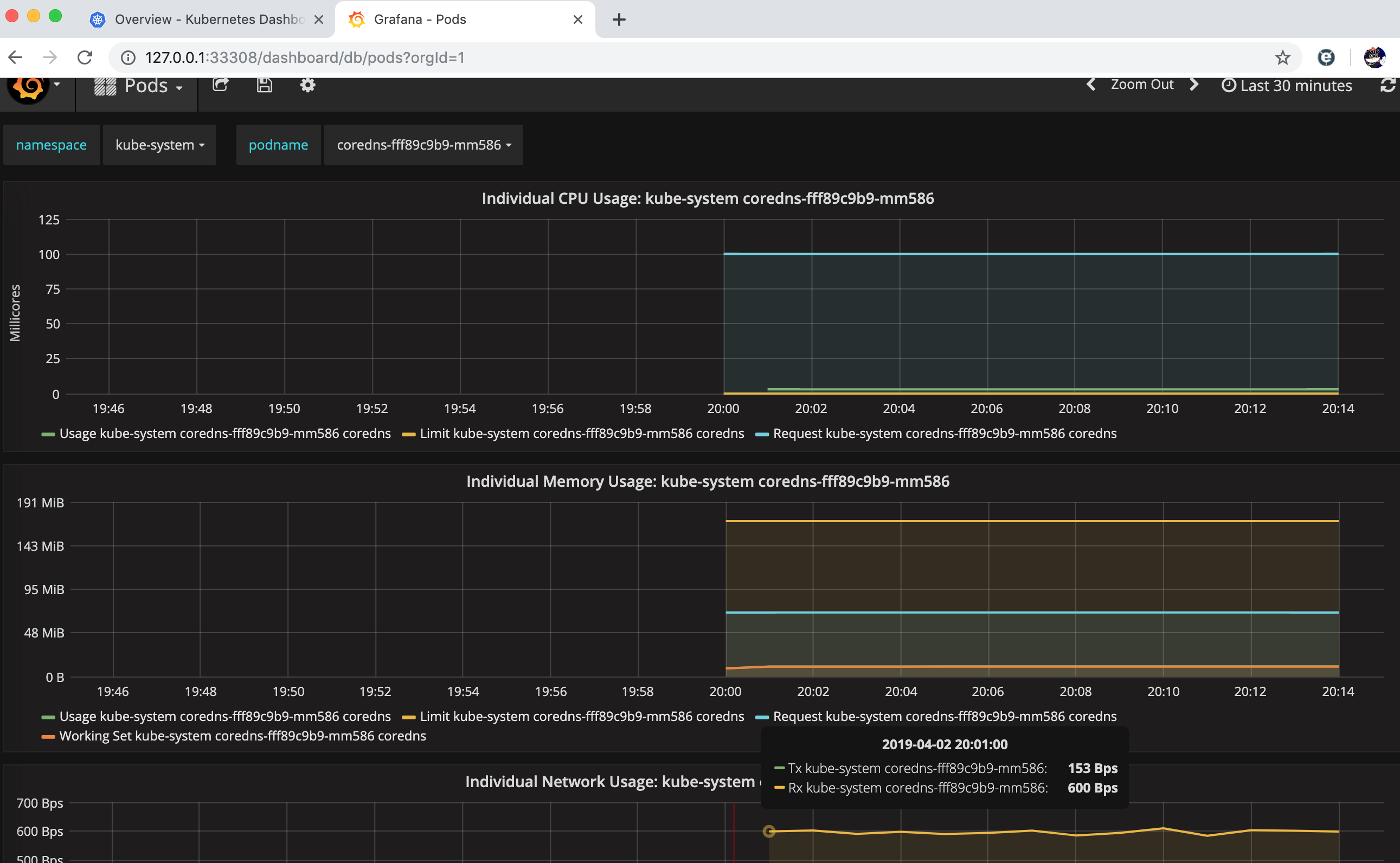Click the Zoom Out button

(x=1141, y=85)
